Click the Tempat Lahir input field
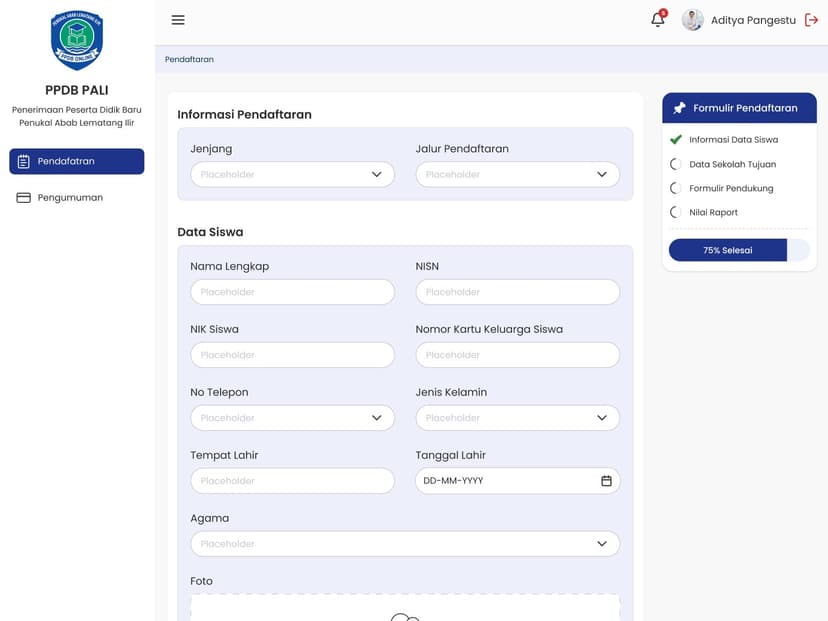 click(x=293, y=481)
